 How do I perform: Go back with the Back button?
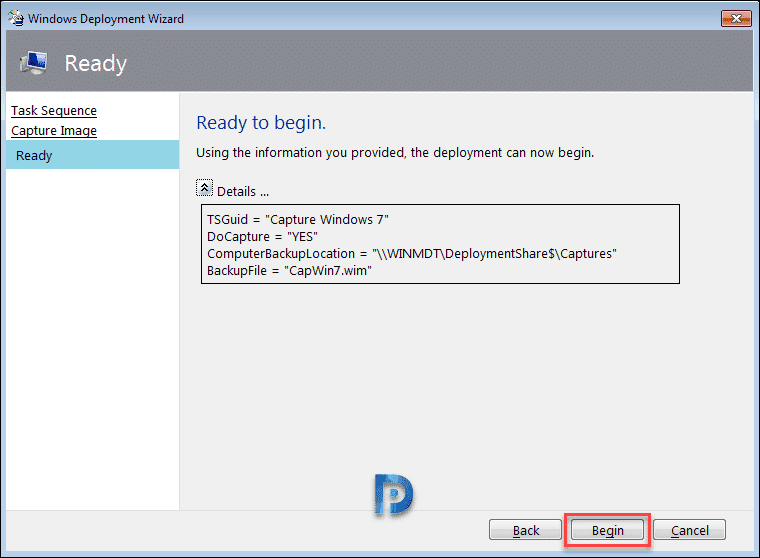(525, 530)
